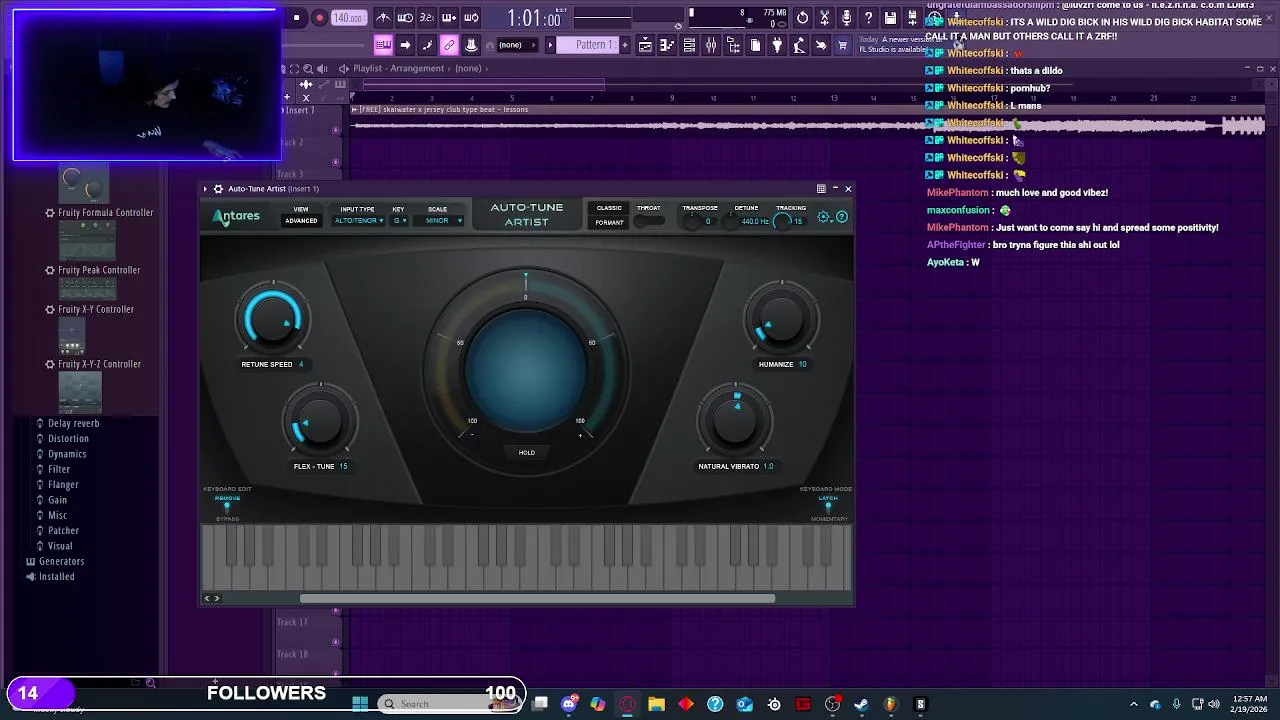
Task: Open the Browser view icon
Action: 733,45
